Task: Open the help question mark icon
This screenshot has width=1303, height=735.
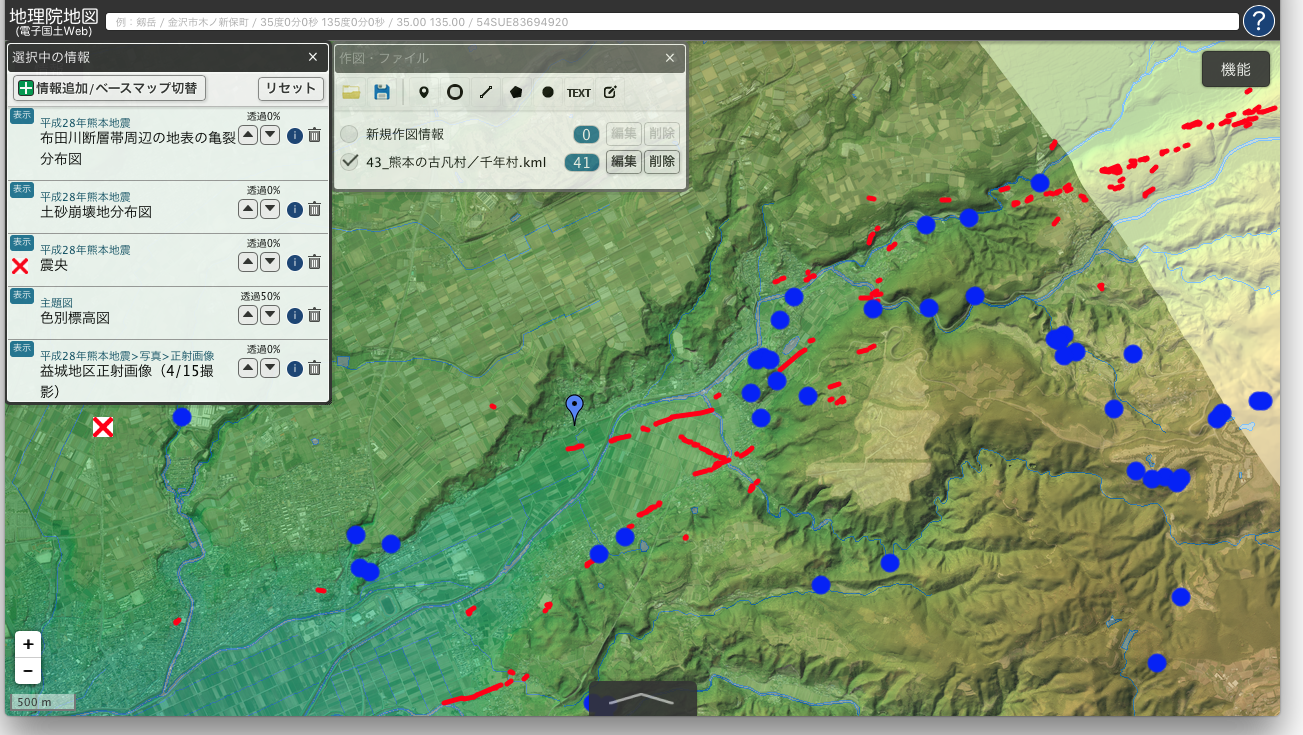Action: [1258, 21]
